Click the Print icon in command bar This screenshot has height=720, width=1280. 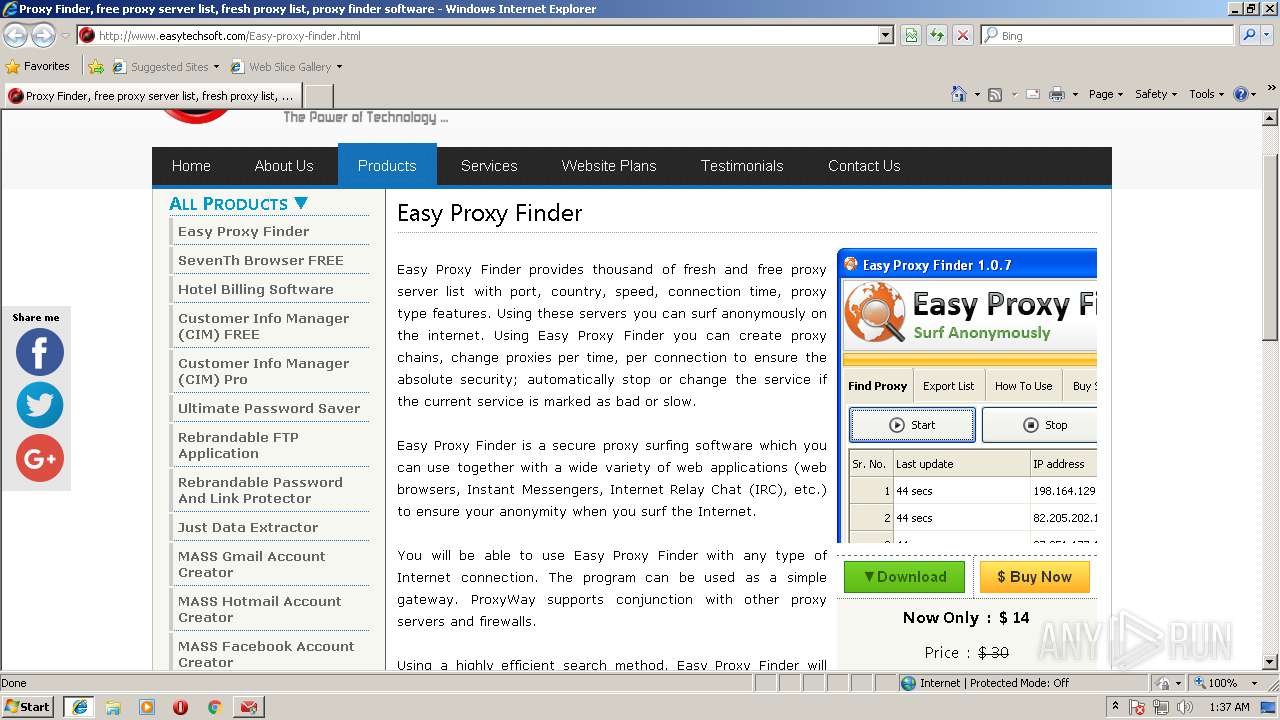pyautogui.click(x=1058, y=94)
